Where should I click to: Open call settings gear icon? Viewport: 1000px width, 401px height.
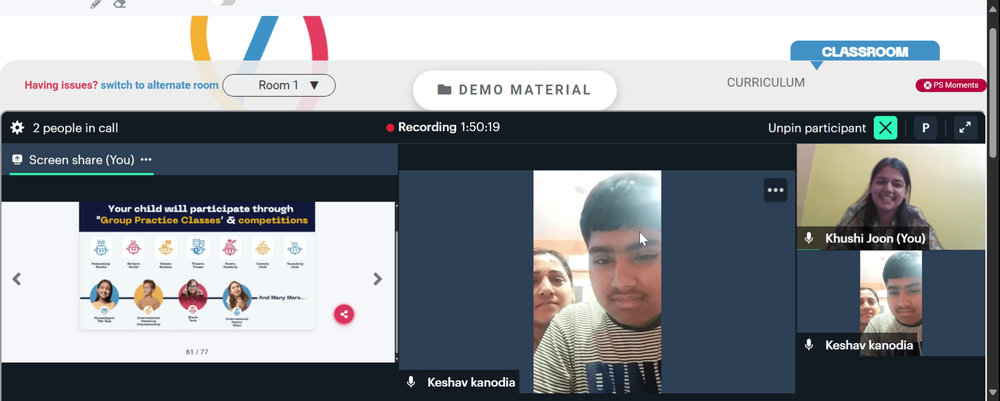17,128
